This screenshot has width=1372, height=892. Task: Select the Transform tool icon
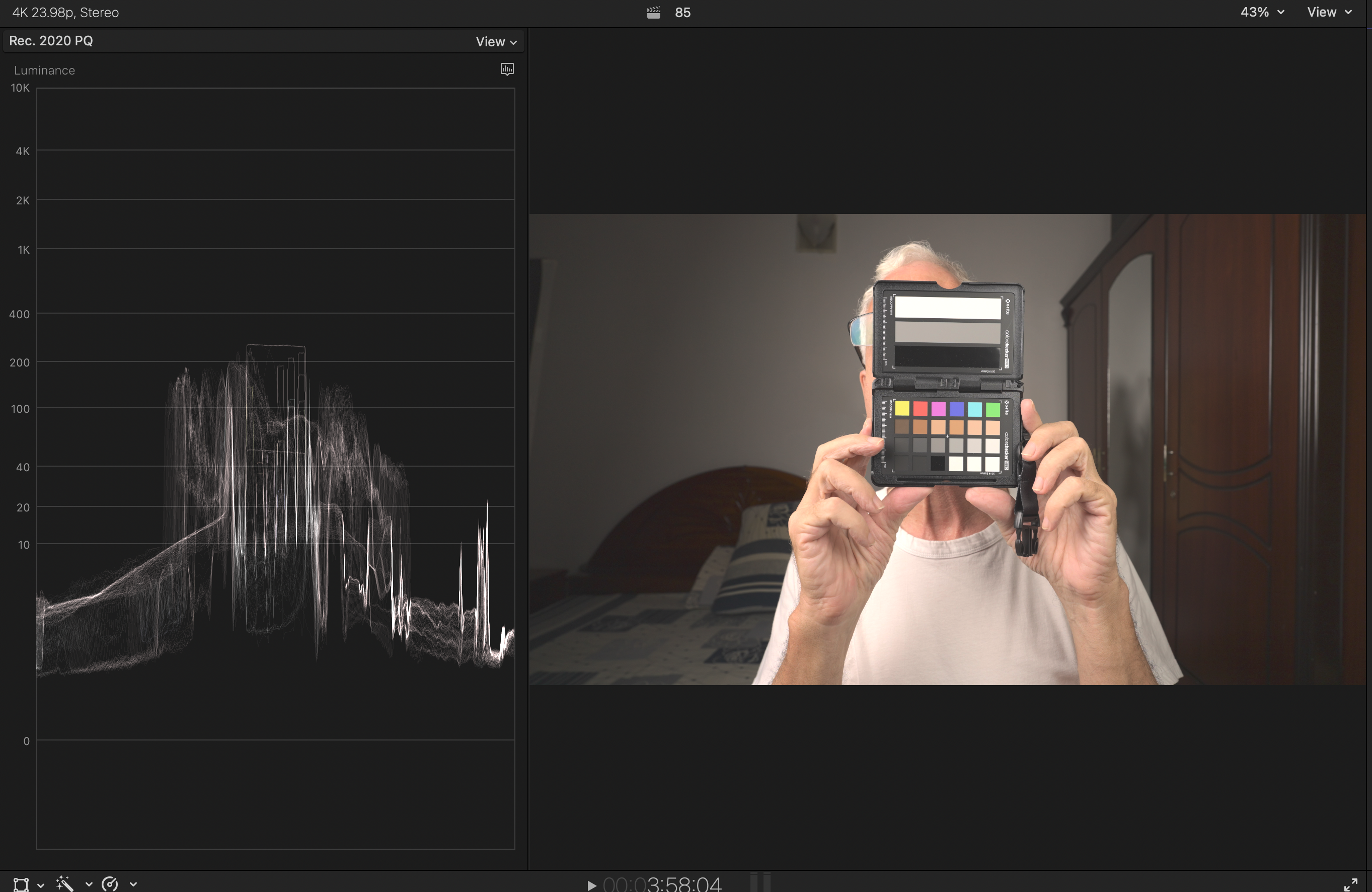click(21, 884)
